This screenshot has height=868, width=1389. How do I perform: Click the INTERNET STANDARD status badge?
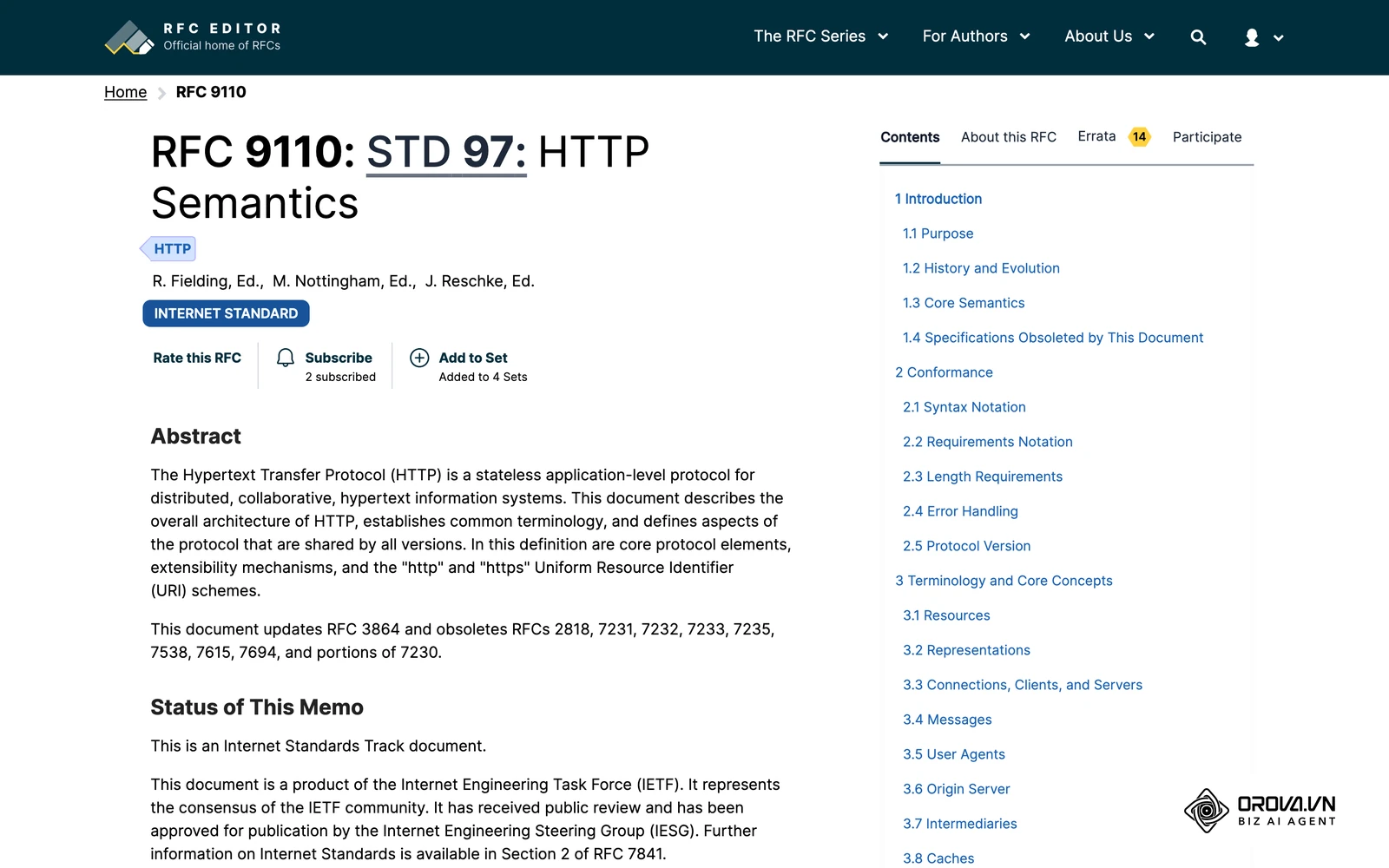pos(226,313)
